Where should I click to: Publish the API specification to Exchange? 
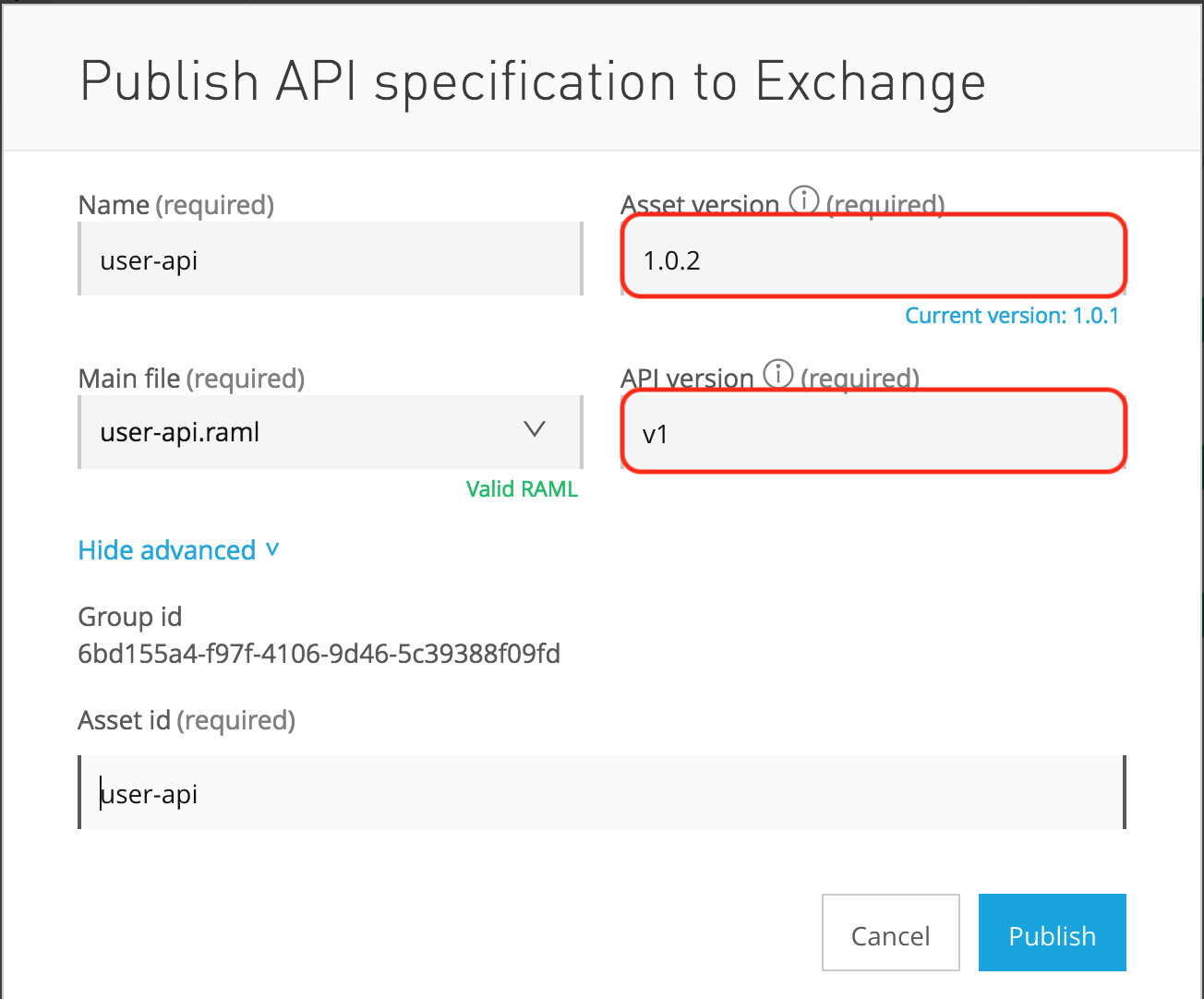(x=1052, y=933)
